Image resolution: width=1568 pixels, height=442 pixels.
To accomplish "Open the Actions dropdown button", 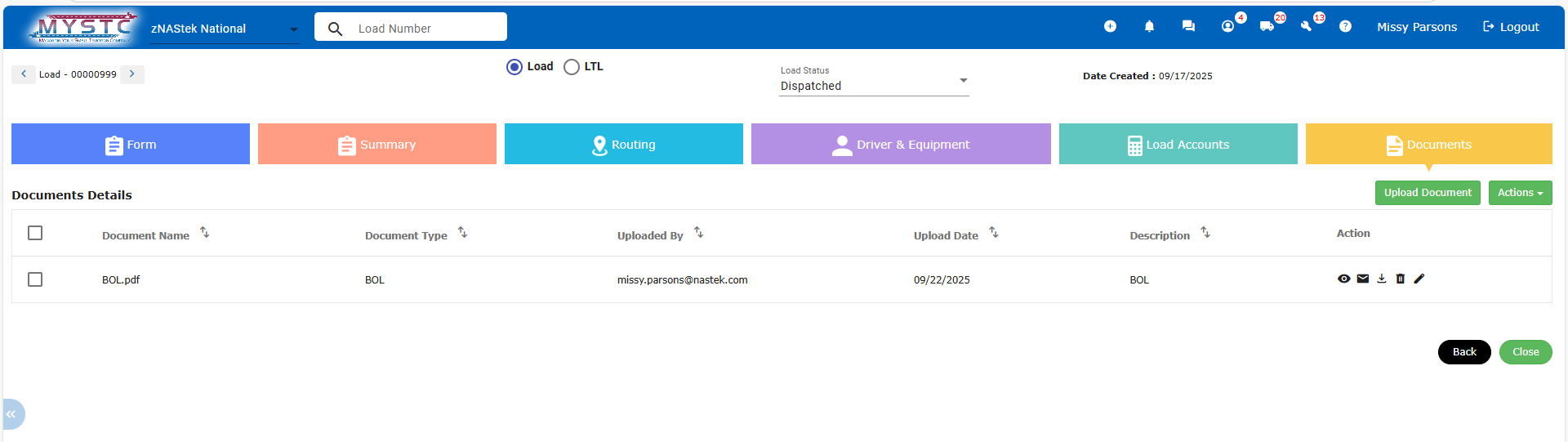I will (1519, 193).
